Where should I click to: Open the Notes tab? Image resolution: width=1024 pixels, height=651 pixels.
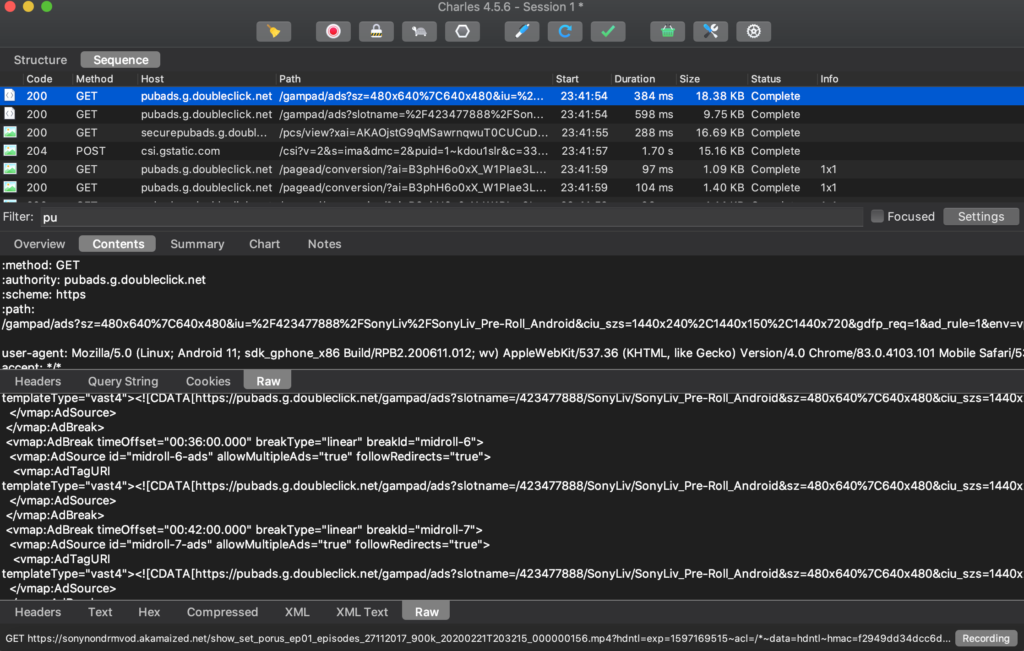click(325, 244)
